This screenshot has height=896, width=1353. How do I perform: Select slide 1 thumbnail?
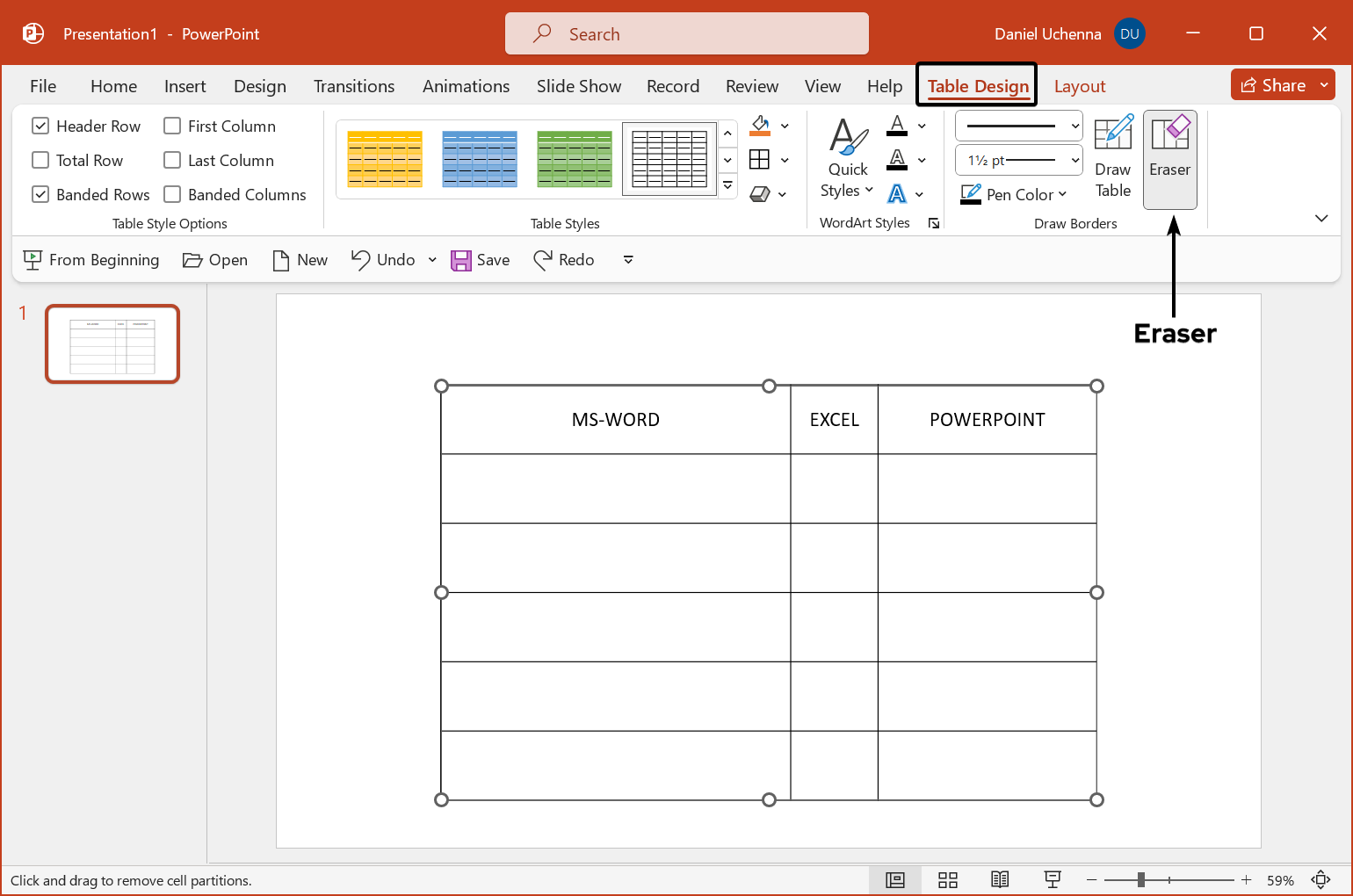[112, 344]
